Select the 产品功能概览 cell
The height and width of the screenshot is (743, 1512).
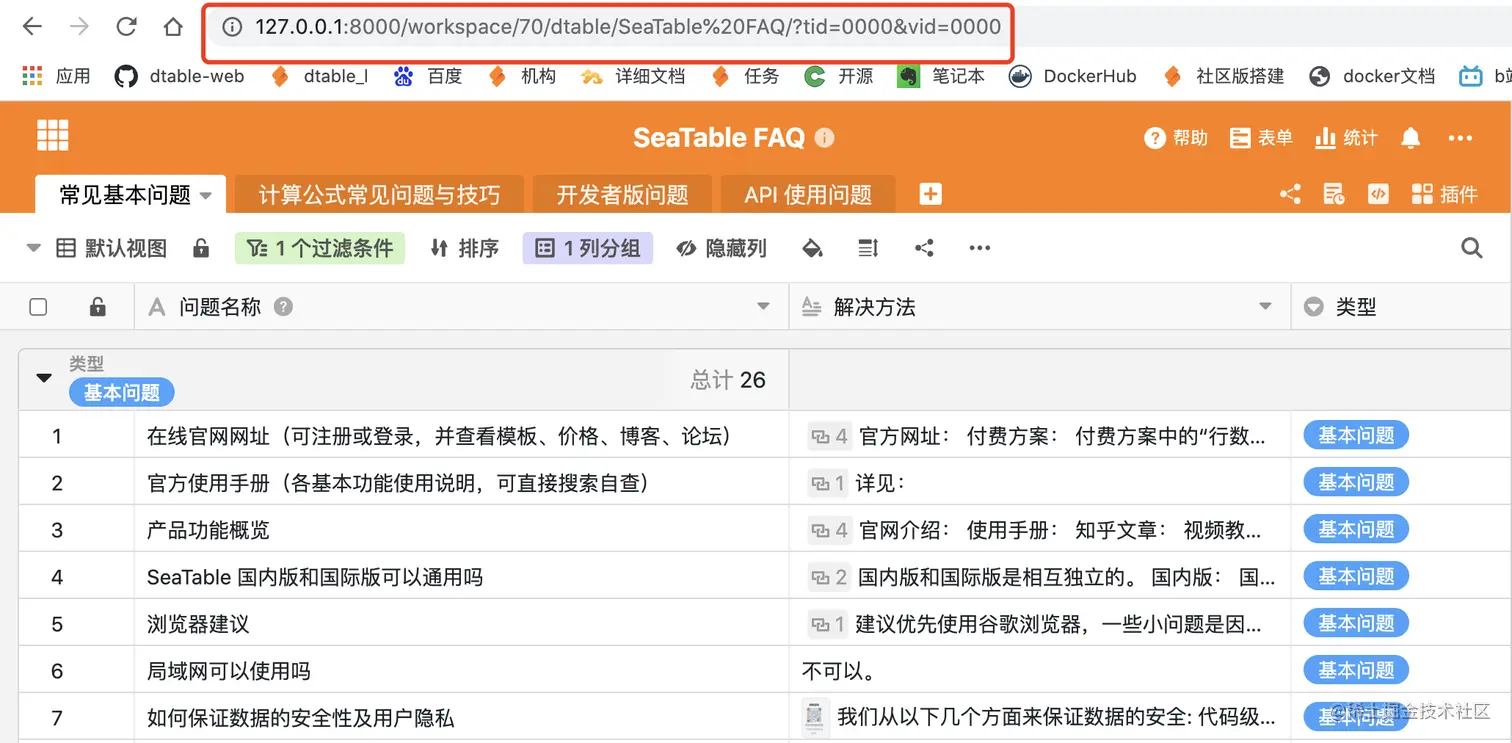(x=462, y=530)
